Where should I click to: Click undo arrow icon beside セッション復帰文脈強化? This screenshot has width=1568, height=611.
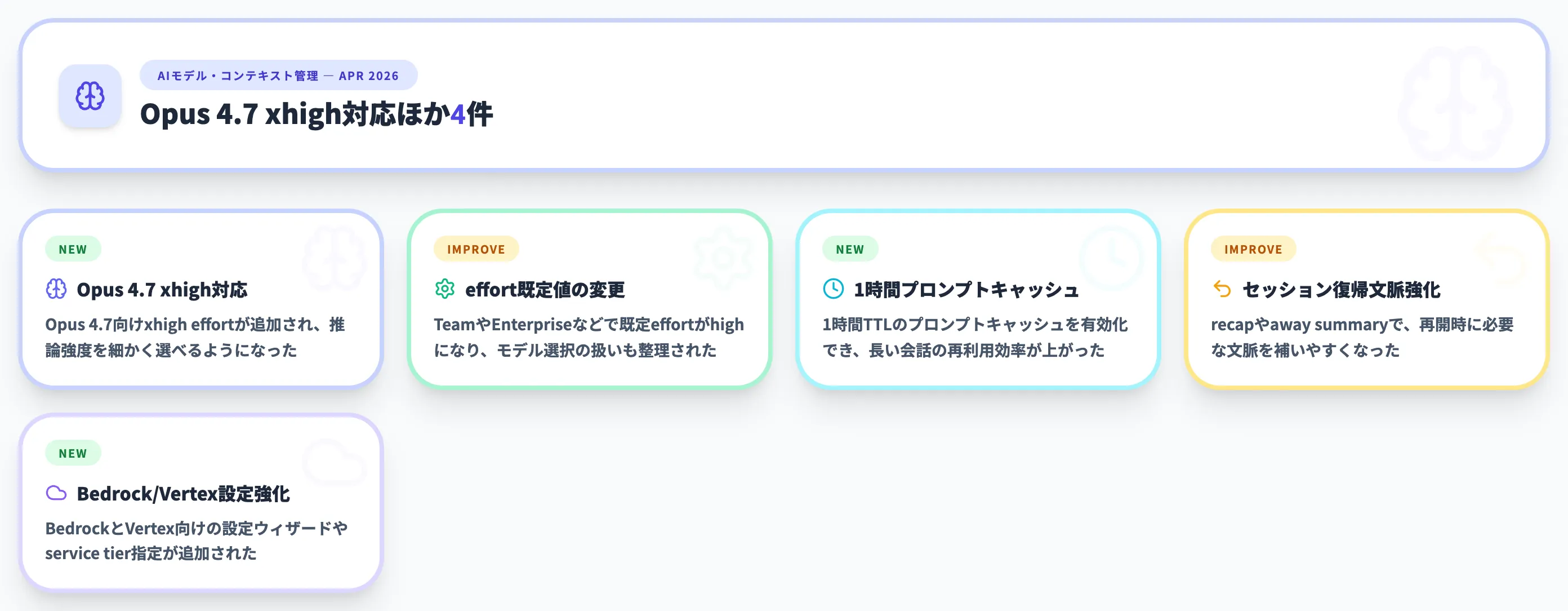click(1222, 289)
